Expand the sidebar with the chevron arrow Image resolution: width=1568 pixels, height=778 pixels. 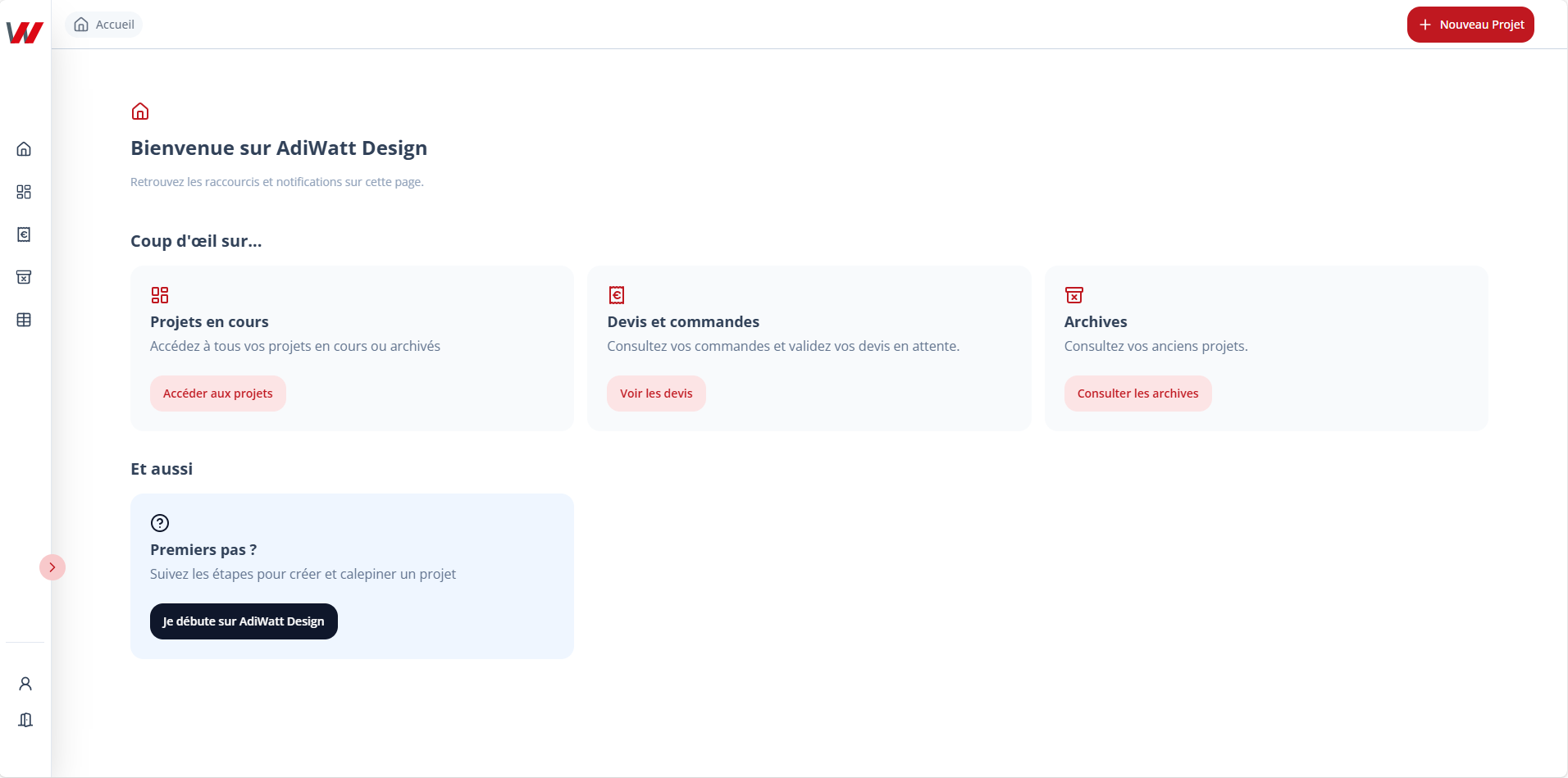pyautogui.click(x=52, y=567)
